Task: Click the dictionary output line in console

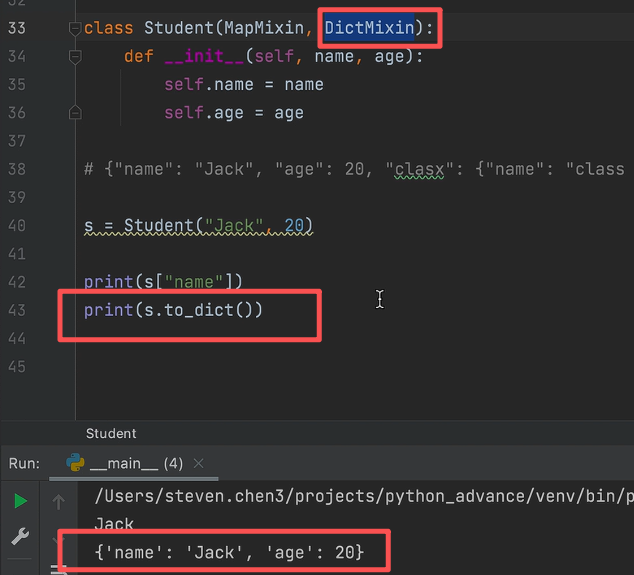Action: coord(229,551)
